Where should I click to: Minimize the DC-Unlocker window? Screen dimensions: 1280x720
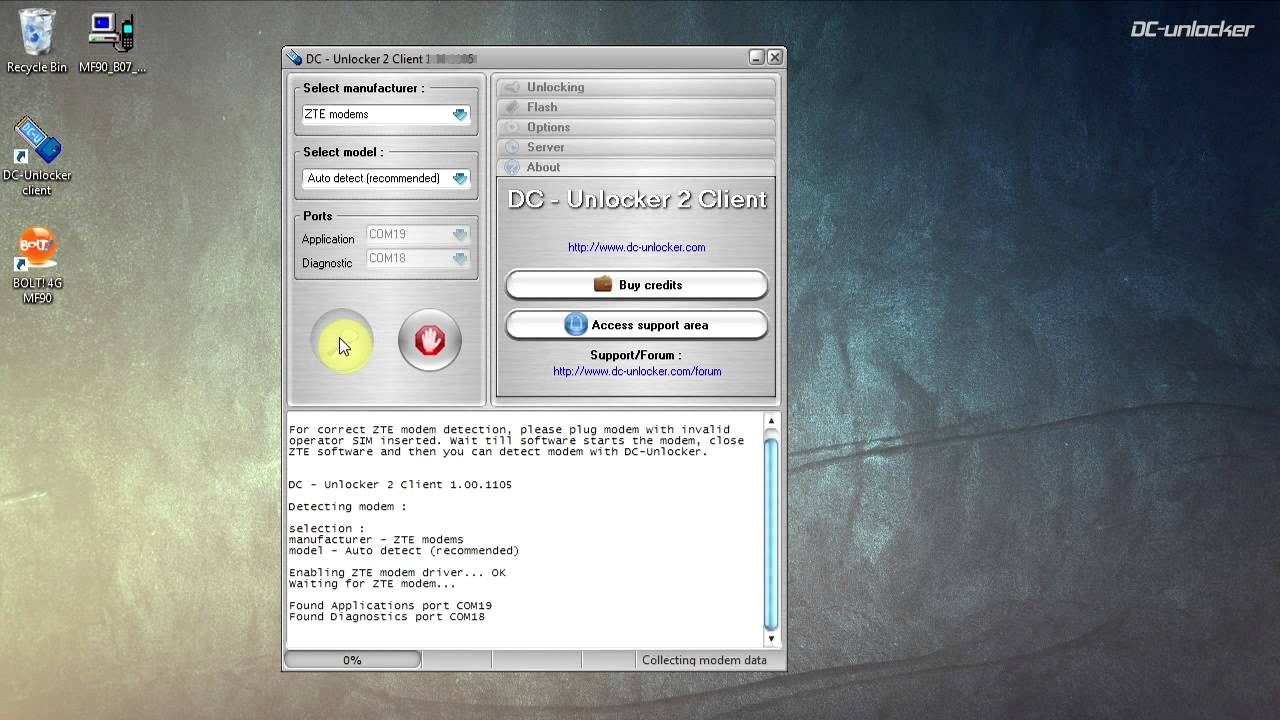point(757,58)
